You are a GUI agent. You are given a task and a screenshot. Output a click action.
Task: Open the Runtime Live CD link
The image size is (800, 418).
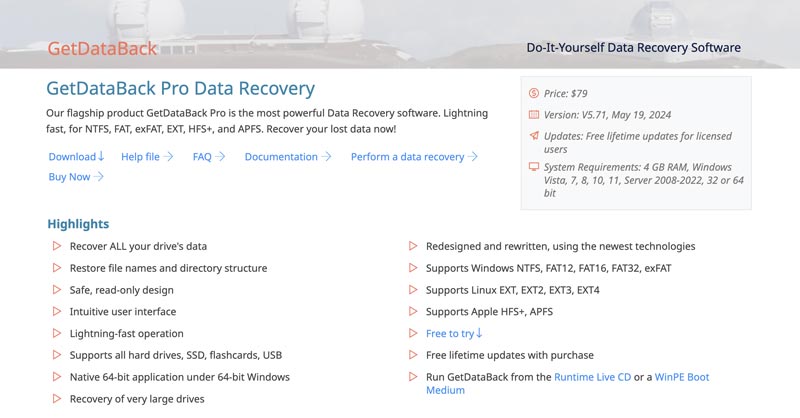pyautogui.click(x=592, y=377)
